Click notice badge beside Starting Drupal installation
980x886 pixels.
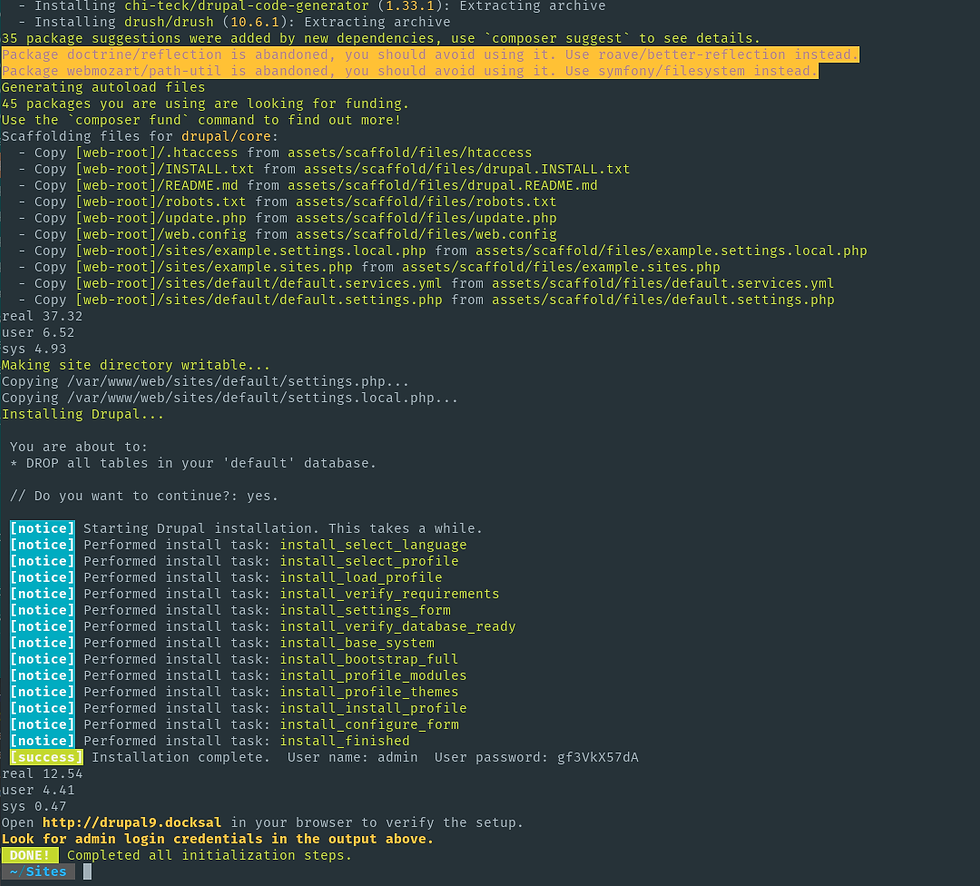tap(42, 529)
